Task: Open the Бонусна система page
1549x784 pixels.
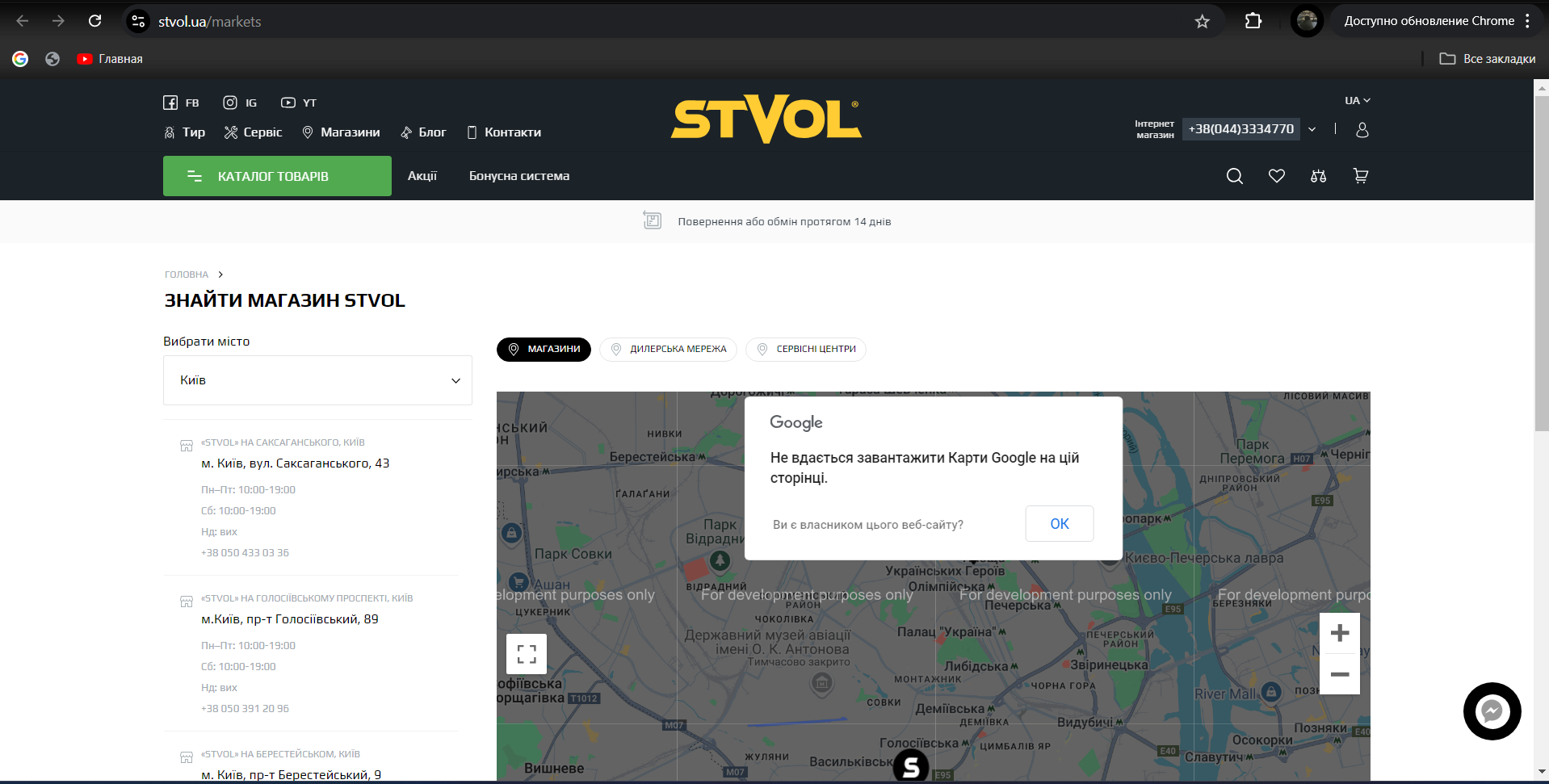Action: (519, 176)
